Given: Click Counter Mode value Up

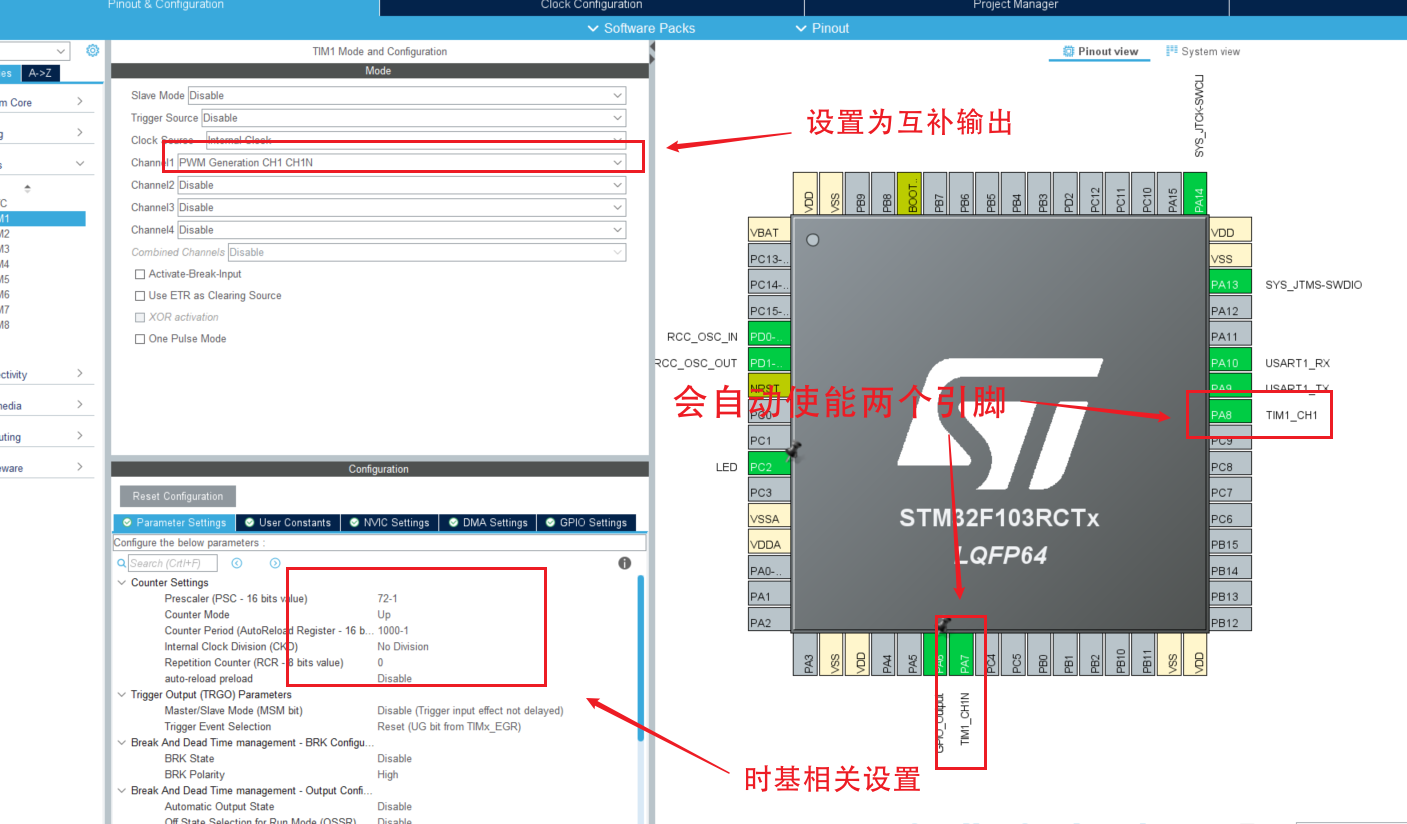Looking at the screenshot, I should (x=384, y=615).
